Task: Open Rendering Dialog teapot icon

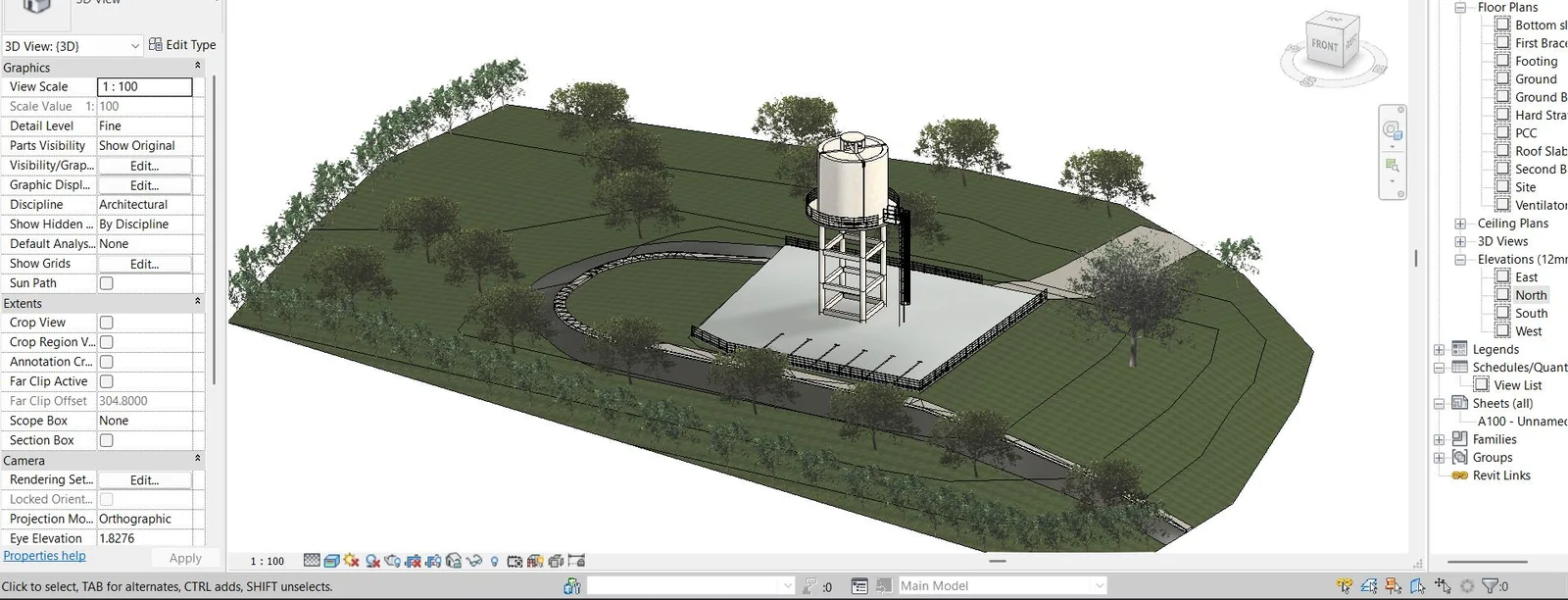Action: (x=392, y=561)
